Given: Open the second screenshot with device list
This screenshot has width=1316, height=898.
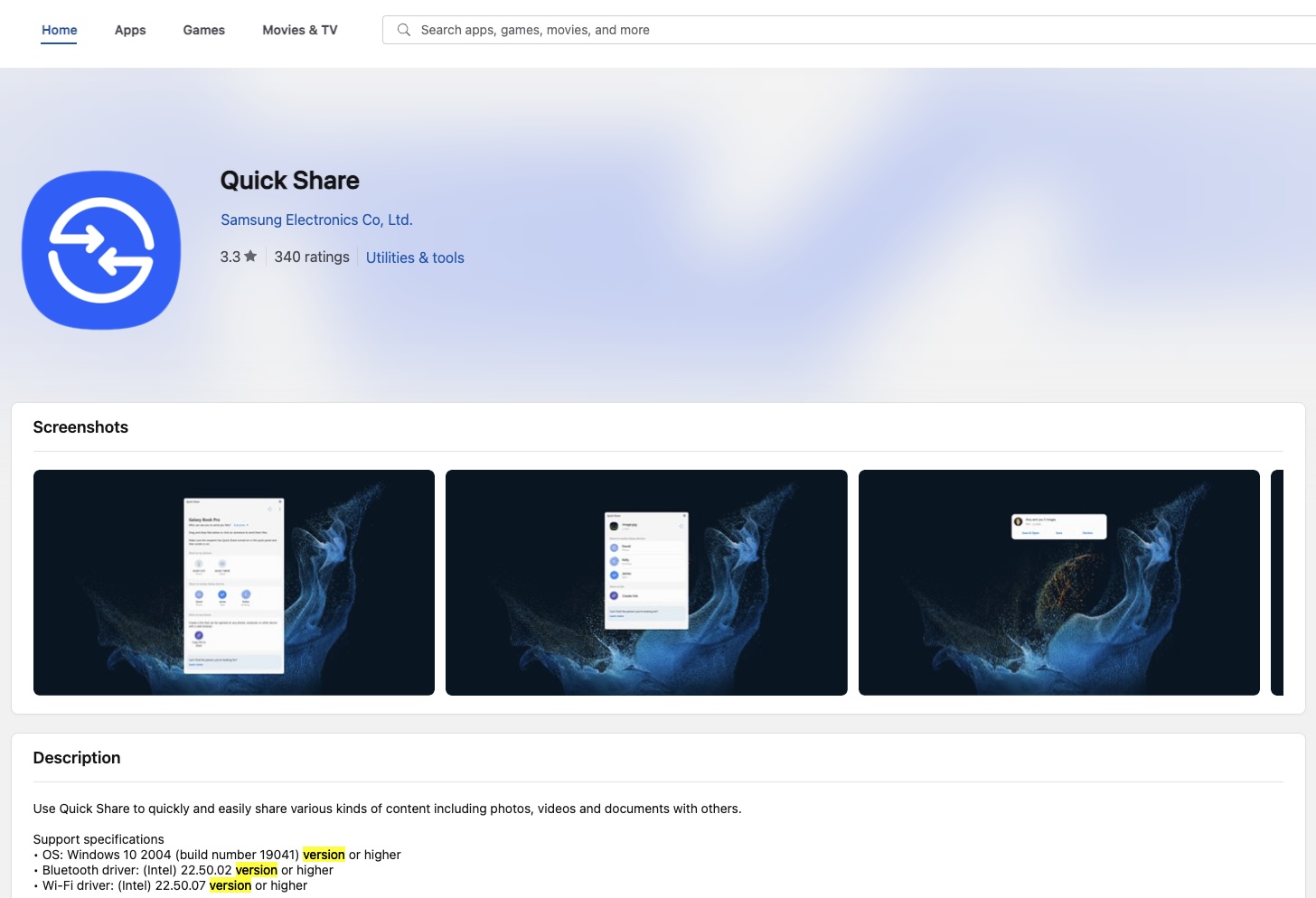Looking at the screenshot, I should [x=646, y=583].
